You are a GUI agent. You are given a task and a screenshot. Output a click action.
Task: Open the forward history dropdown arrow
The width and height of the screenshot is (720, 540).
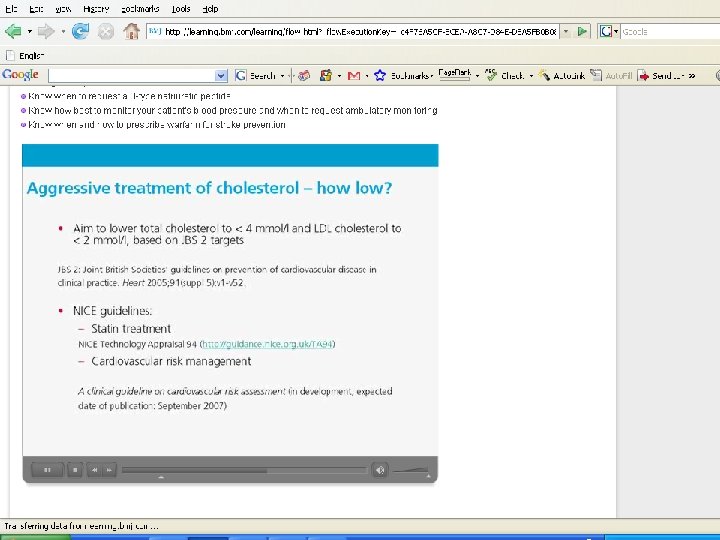[63, 32]
